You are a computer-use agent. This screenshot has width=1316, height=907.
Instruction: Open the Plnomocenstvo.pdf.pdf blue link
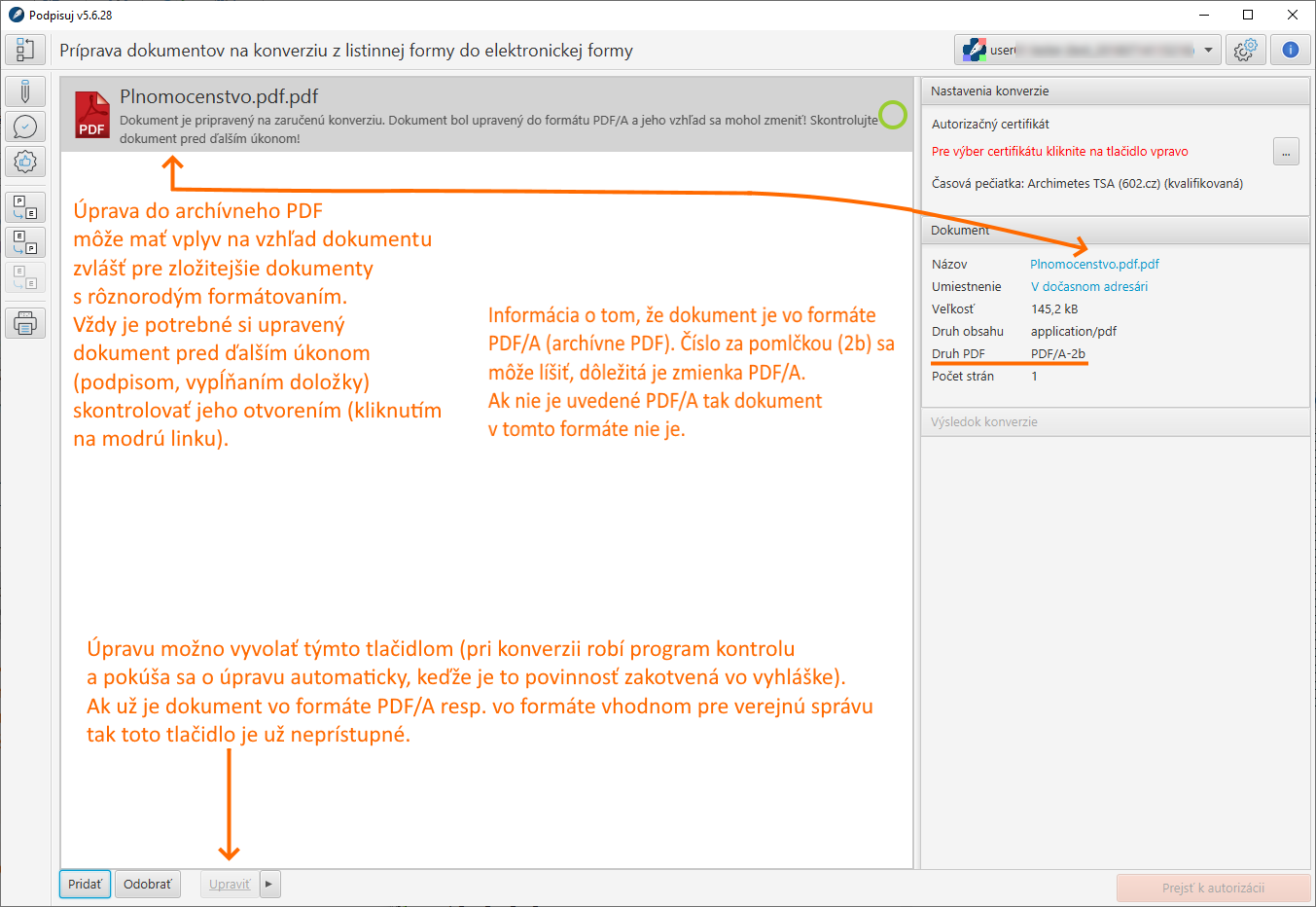tap(1094, 264)
